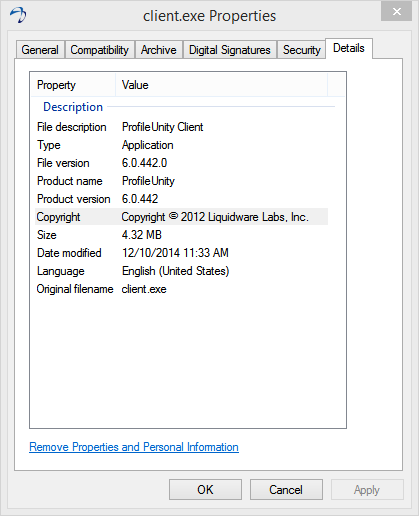Click the 6.0.442 product version value
This screenshot has height=516, width=419.
140,199
